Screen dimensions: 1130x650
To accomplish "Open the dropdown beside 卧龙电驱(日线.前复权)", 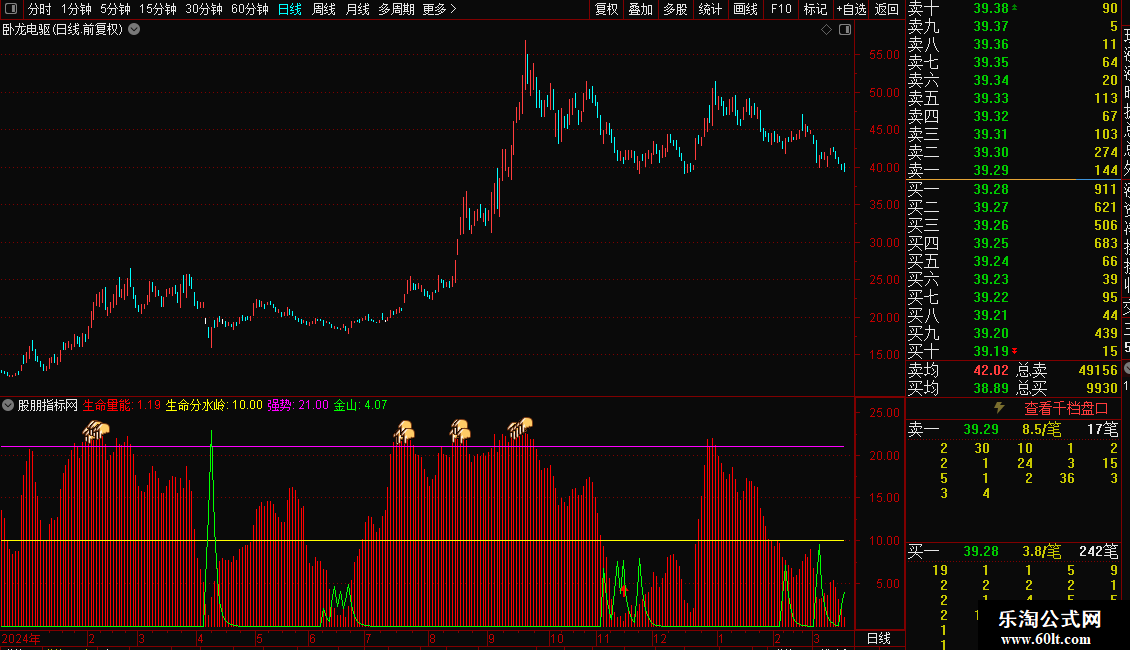I will coord(134,30).
